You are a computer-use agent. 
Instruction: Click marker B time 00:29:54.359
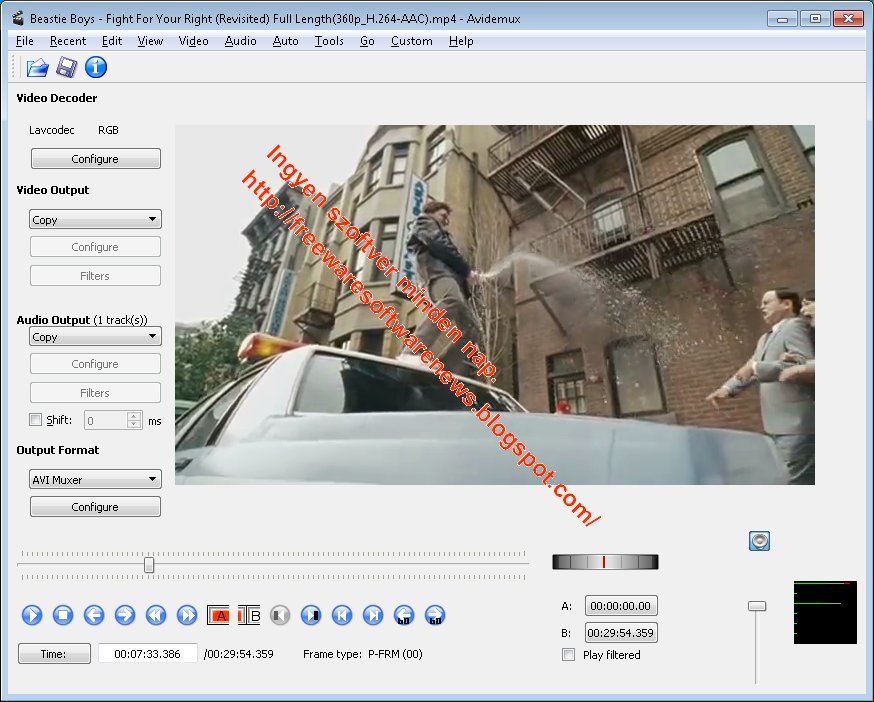pyautogui.click(x=621, y=632)
